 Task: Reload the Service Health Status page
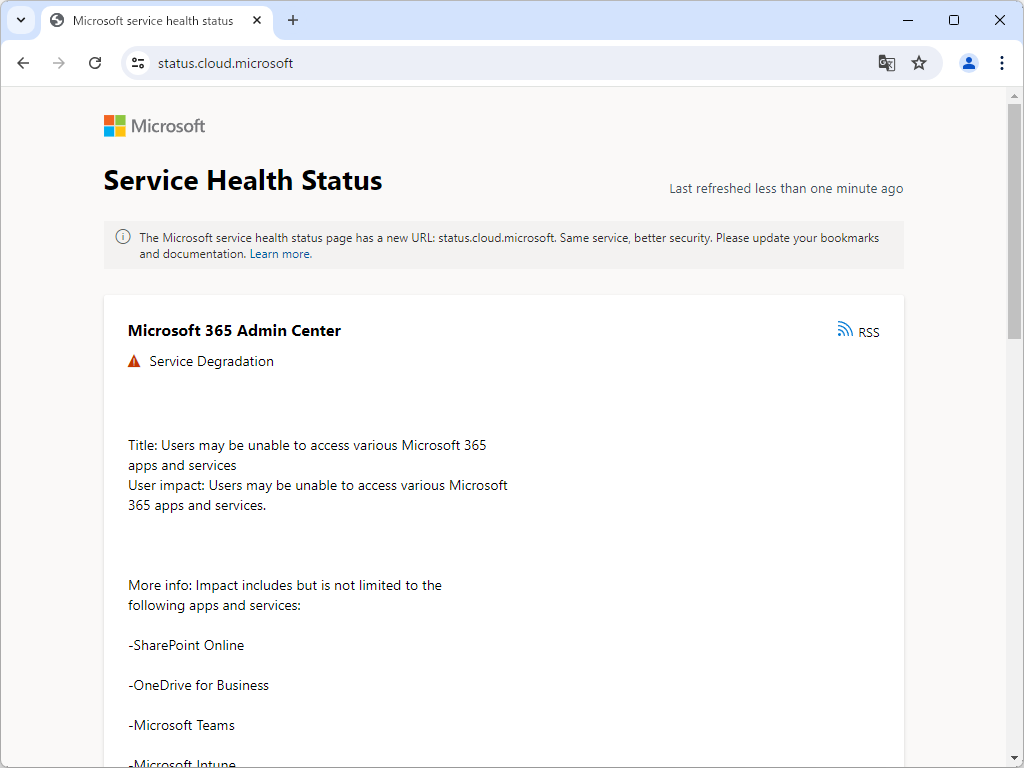[95, 62]
